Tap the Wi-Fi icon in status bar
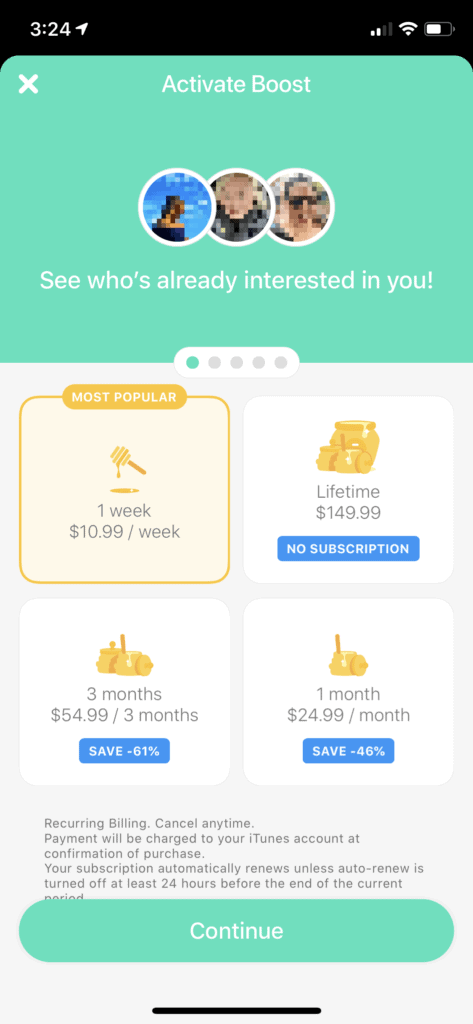The image size is (473, 1024). 408,29
